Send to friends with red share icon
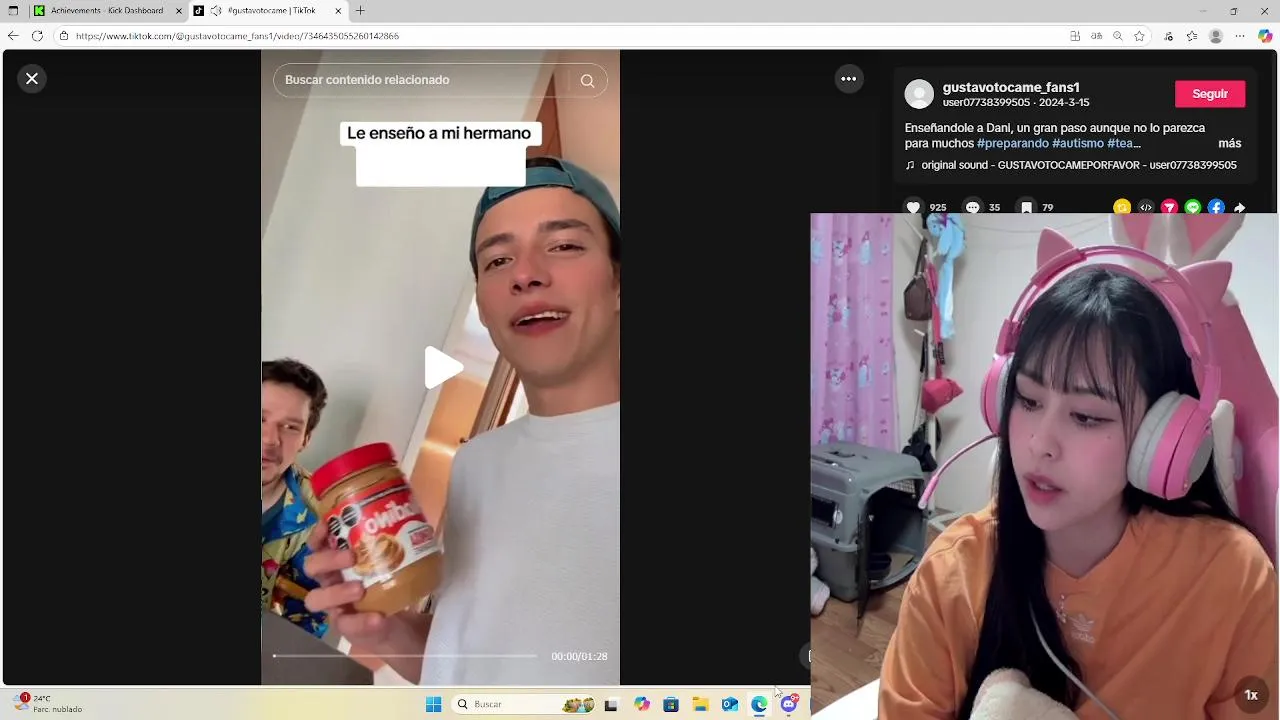Image resolution: width=1280 pixels, height=720 pixels. click(x=1169, y=207)
